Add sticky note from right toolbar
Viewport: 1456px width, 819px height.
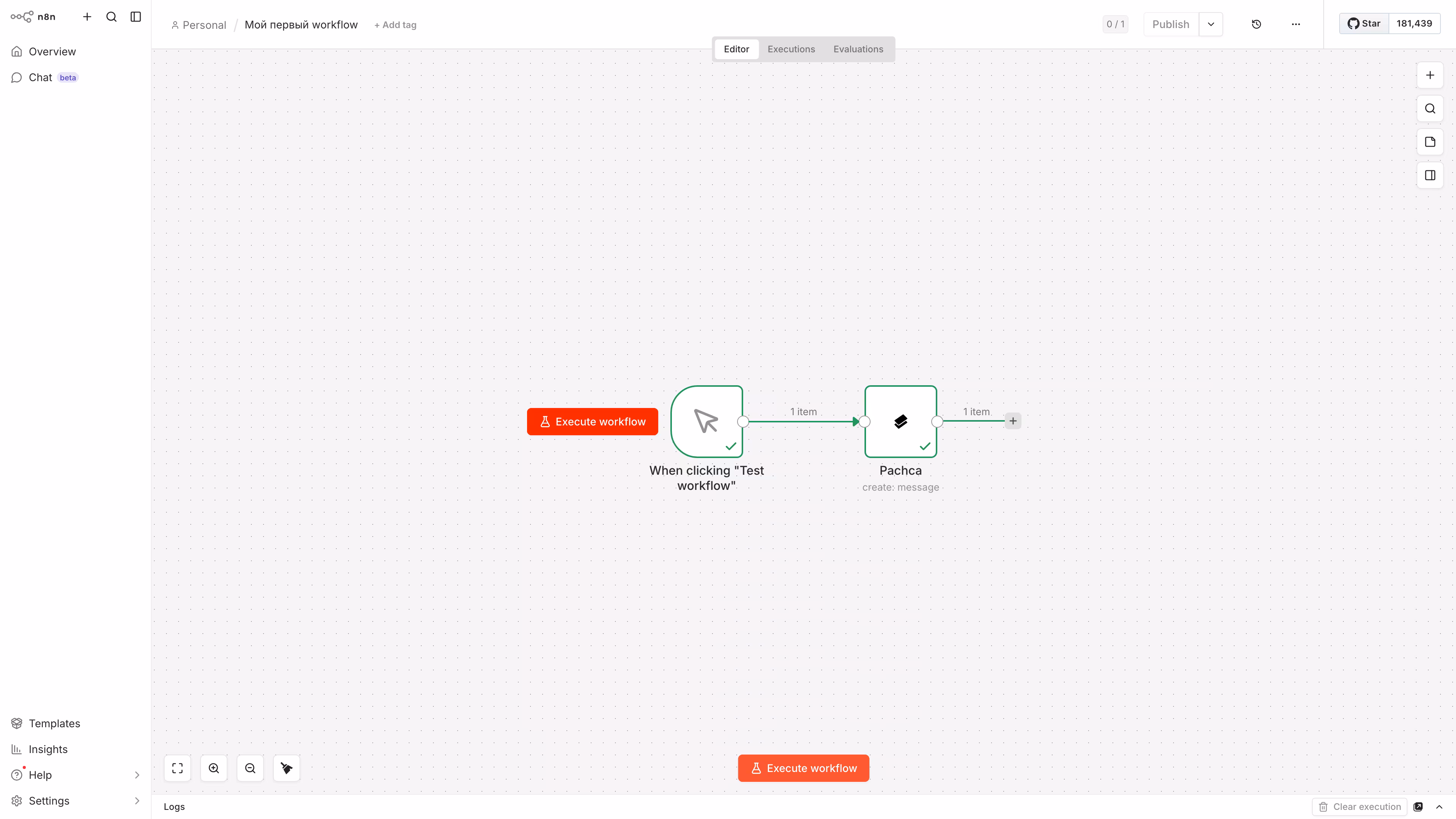click(1430, 142)
